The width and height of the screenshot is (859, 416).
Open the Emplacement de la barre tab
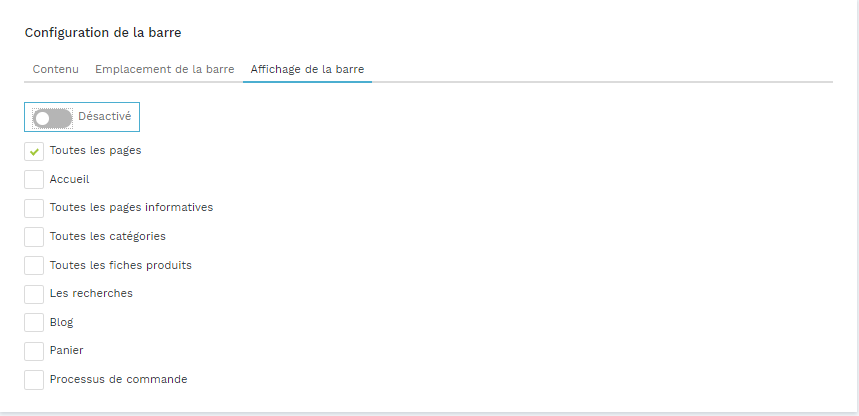coord(165,70)
